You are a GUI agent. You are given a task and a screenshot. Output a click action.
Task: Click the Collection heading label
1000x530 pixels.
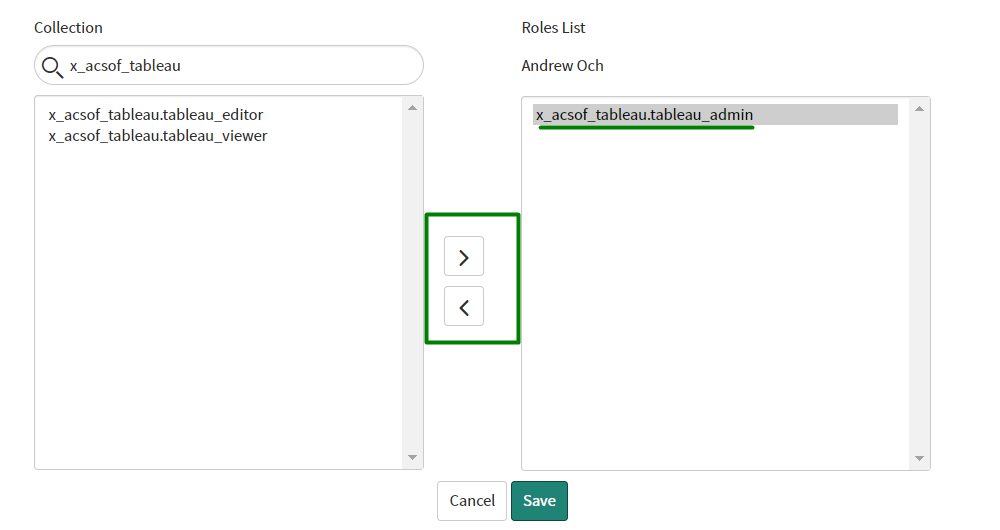click(x=68, y=28)
